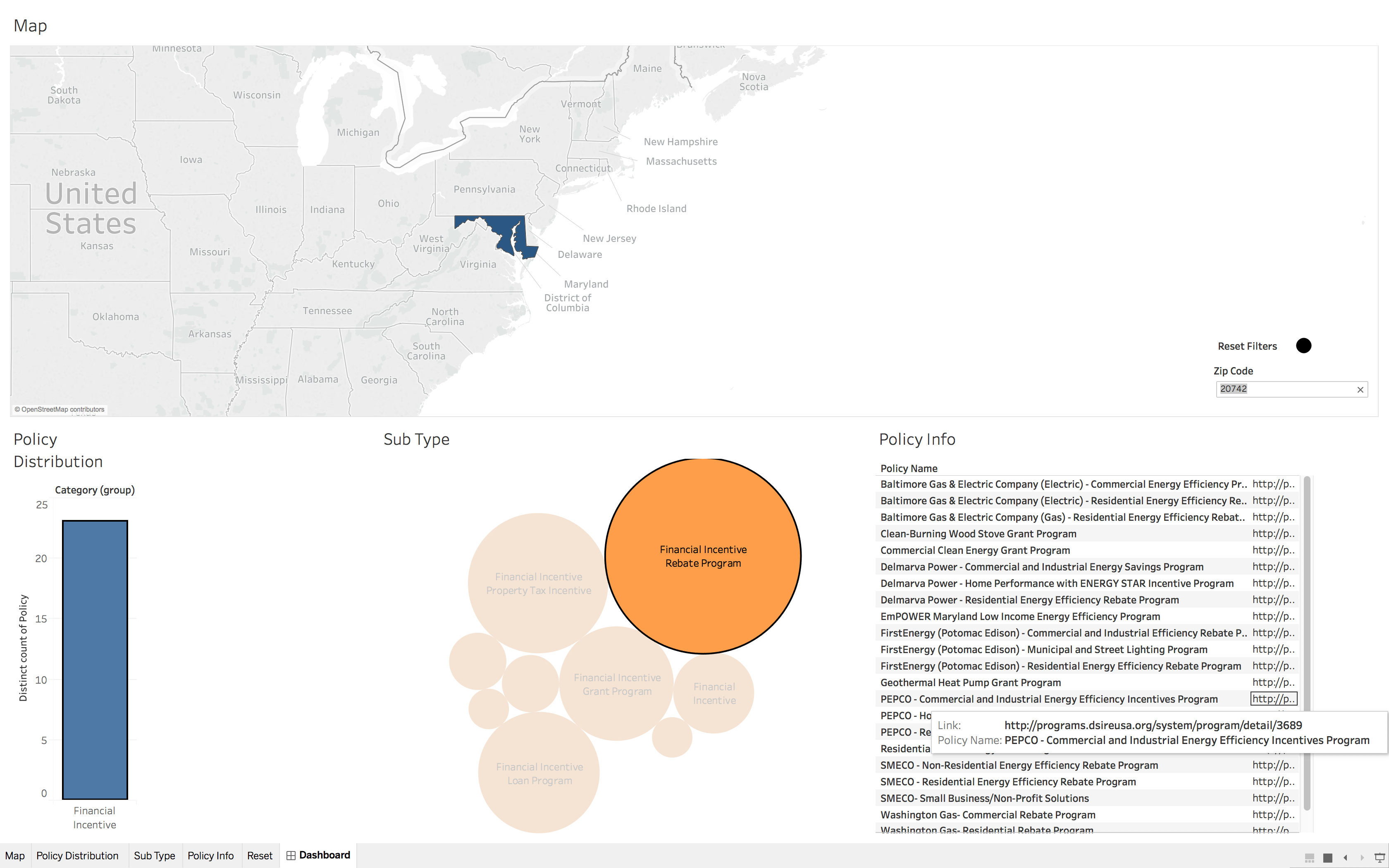
Task: Open the Sub Type sheet tab
Action: [x=154, y=855]
